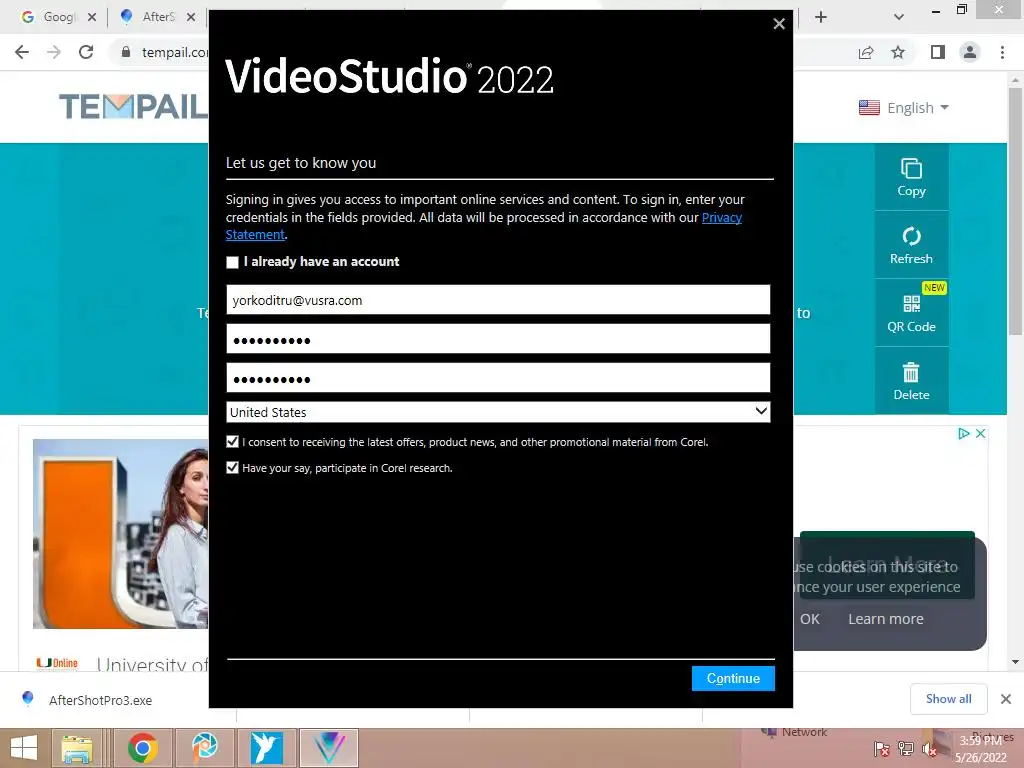
Task: Click the Action Center flag tray icon
Action: (x=882, y=750)
